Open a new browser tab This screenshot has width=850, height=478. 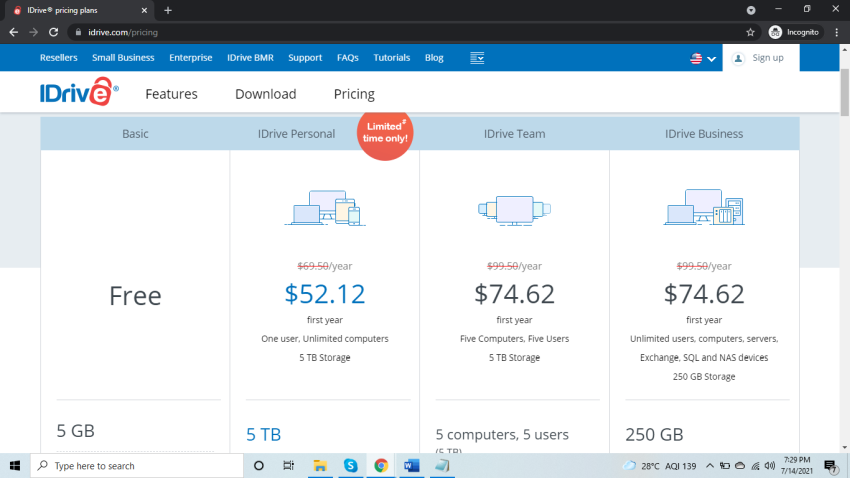click(x=168, y=10)
